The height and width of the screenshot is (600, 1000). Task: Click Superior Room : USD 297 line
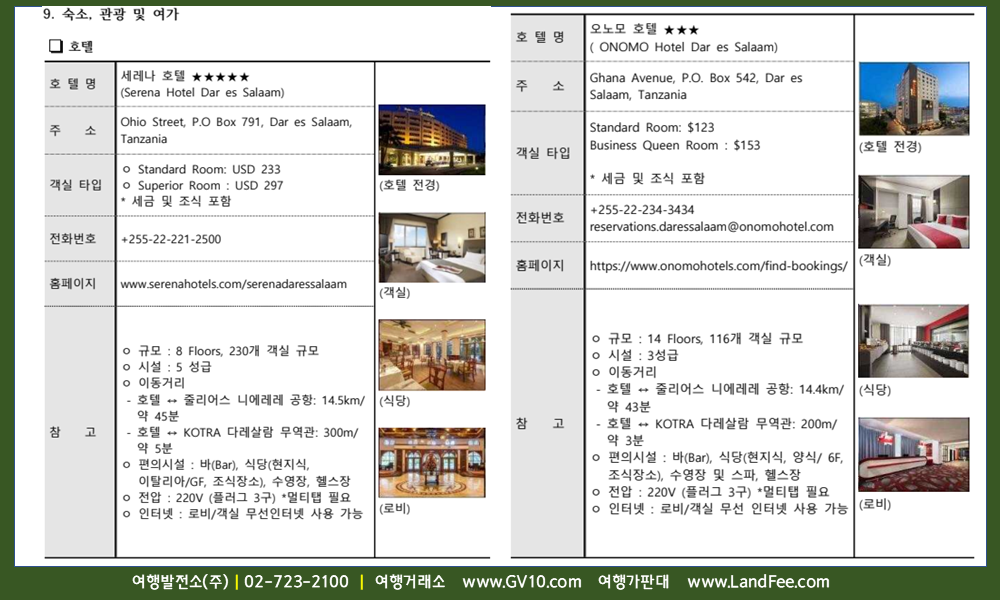coord(203,186)
